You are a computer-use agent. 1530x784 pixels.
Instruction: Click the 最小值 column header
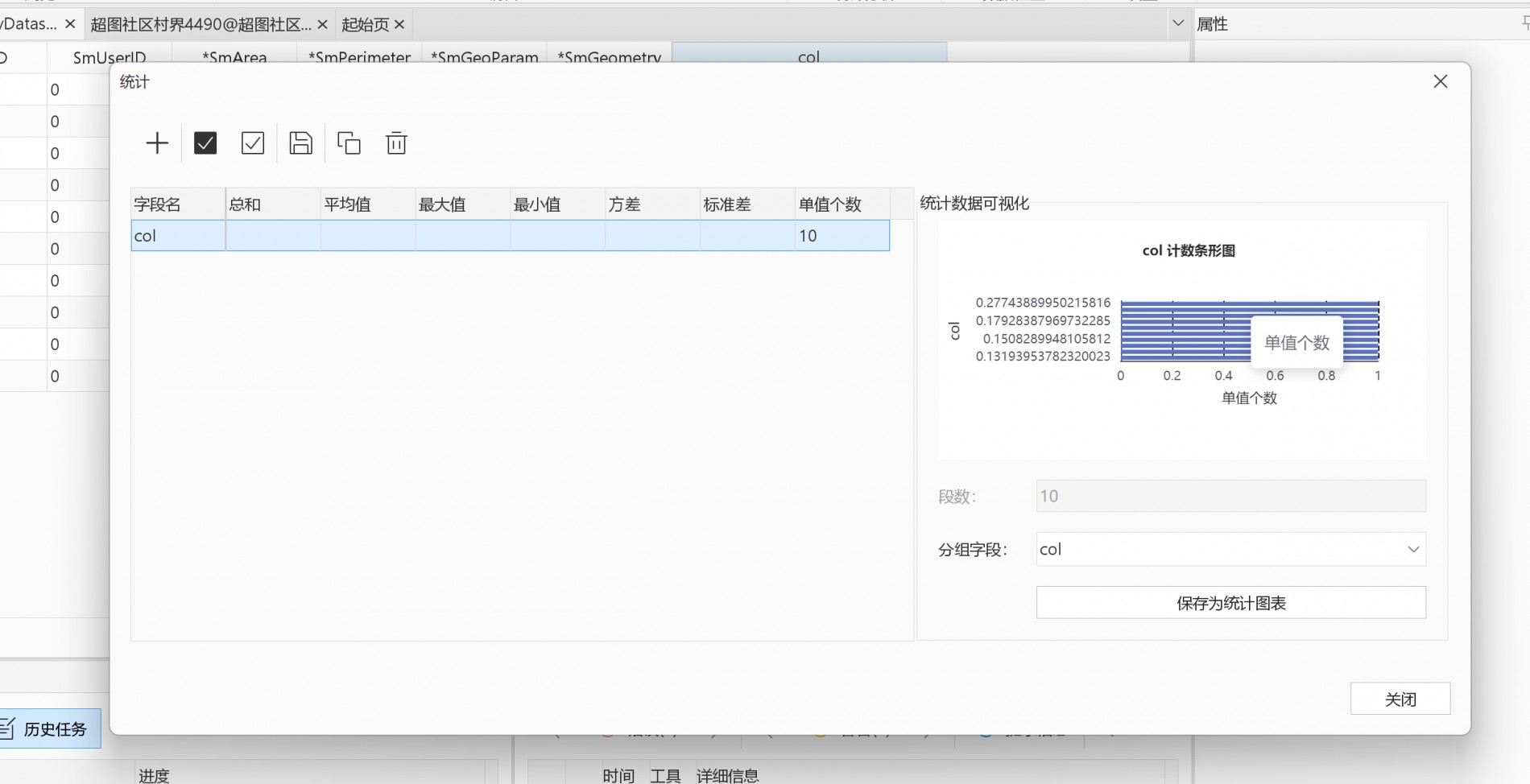point(558,204)
